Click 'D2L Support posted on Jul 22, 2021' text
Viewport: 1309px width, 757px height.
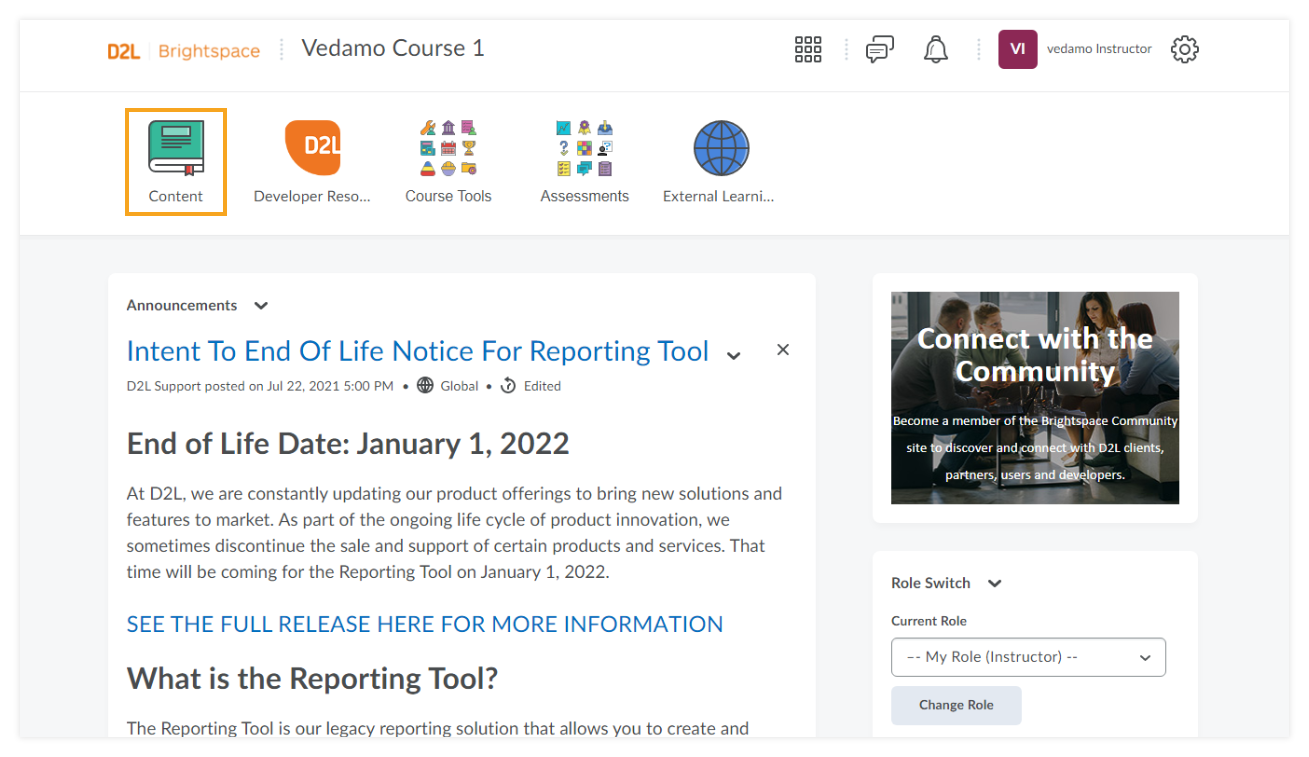[x=260, y=386]
